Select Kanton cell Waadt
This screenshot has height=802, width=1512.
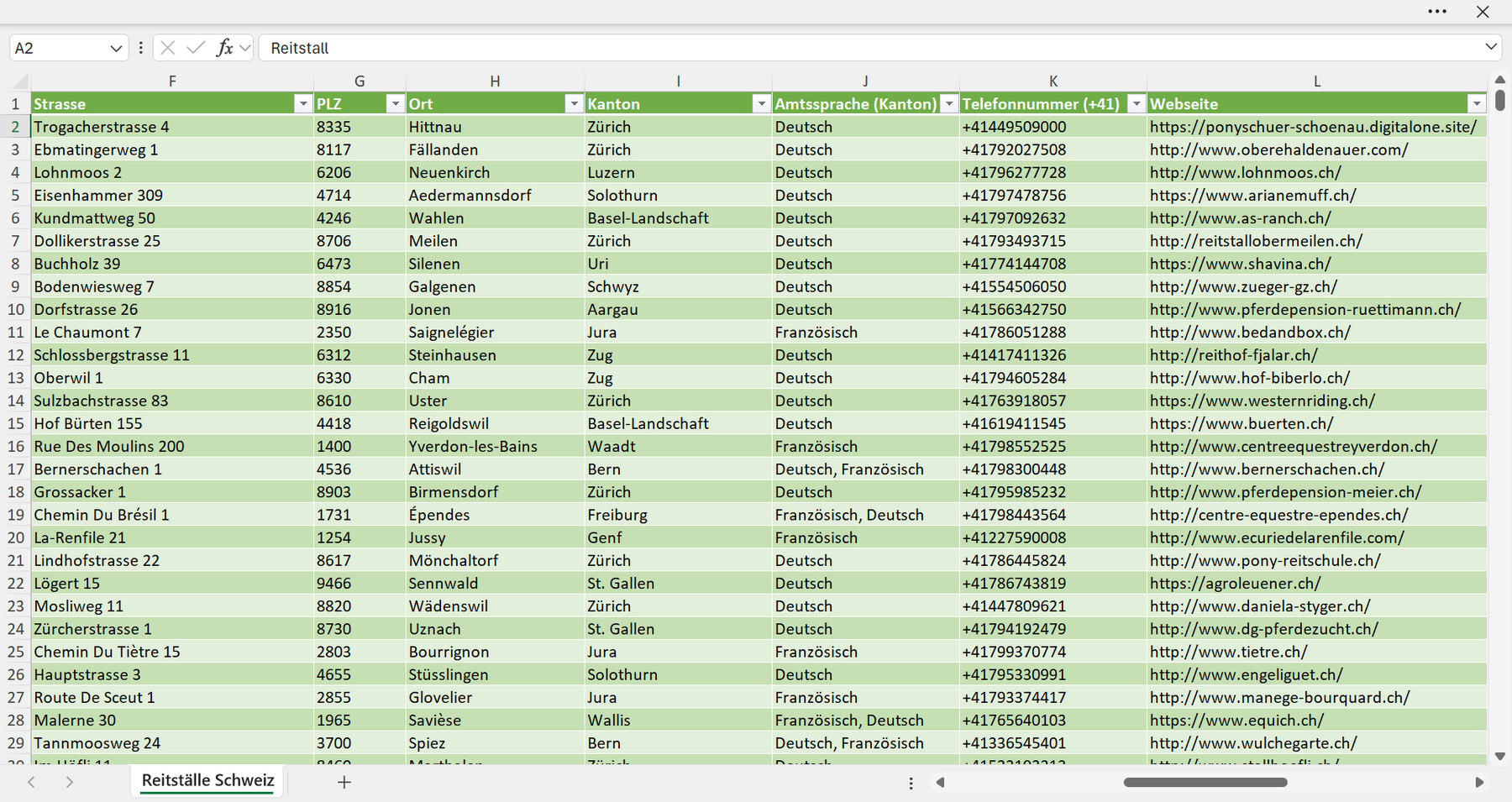click(x=678, y=447)
